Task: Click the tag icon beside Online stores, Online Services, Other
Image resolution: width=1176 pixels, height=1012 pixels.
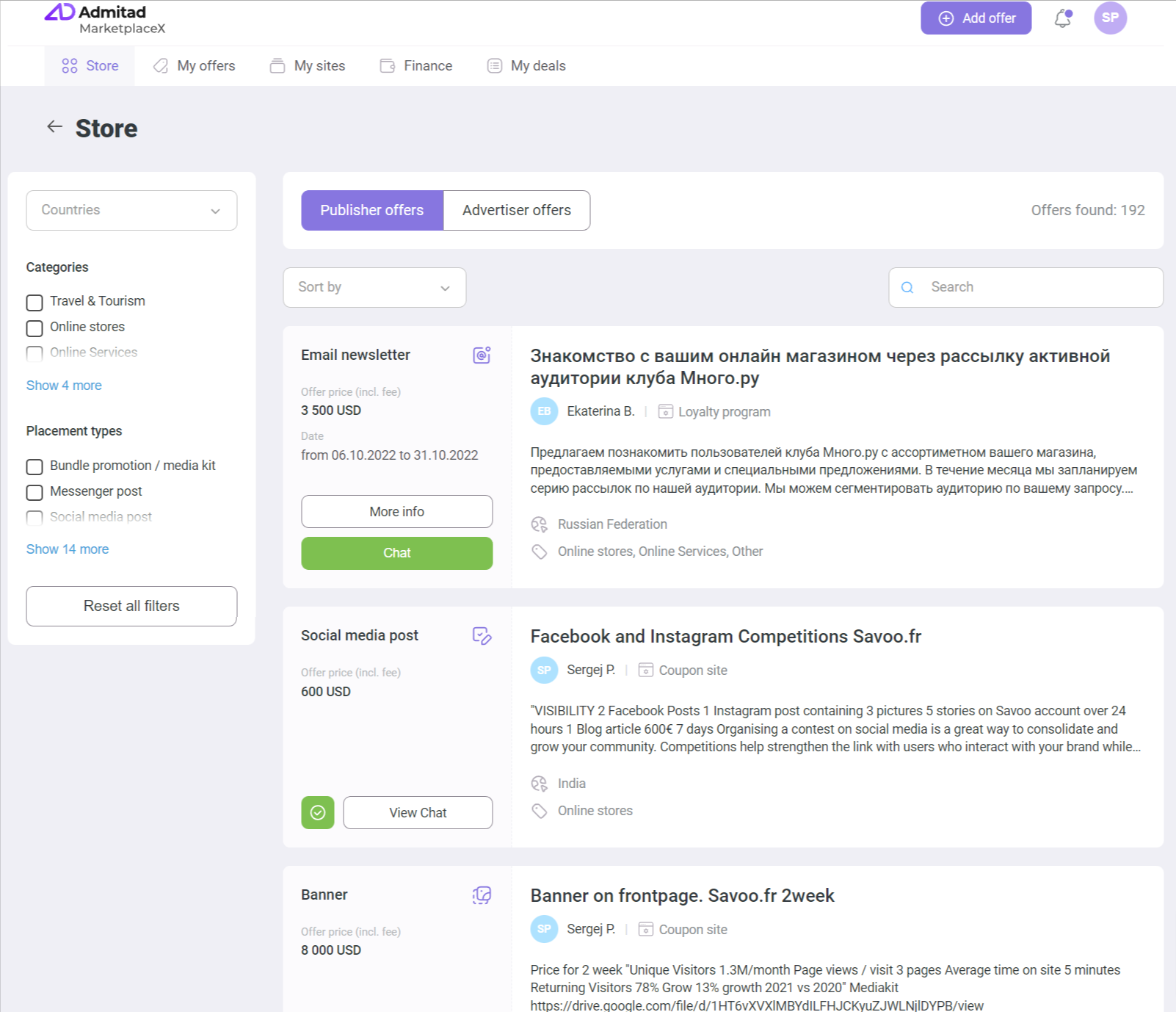Action: click(x=540, y=552)
